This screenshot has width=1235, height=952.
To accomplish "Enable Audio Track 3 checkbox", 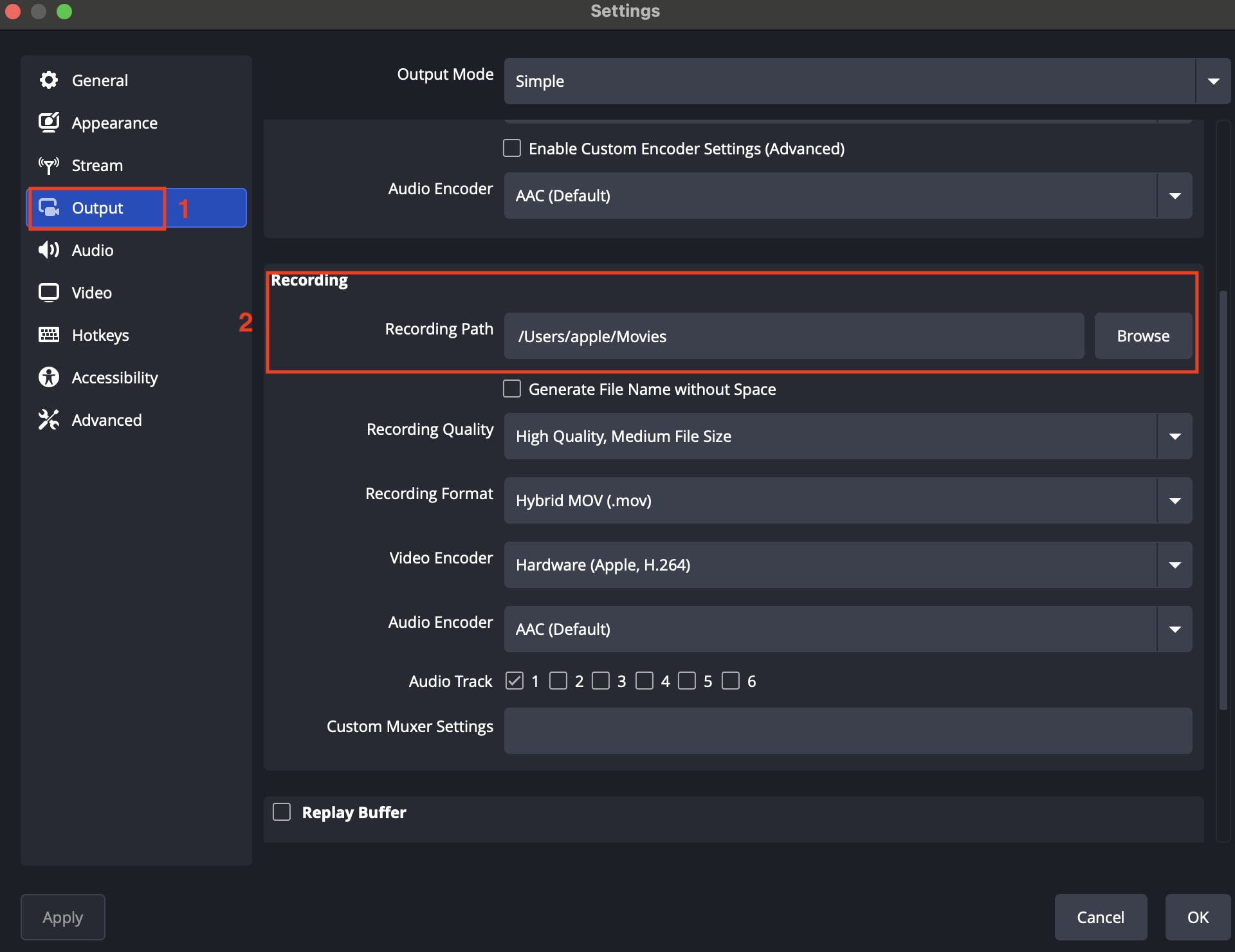I will point(601,681).
